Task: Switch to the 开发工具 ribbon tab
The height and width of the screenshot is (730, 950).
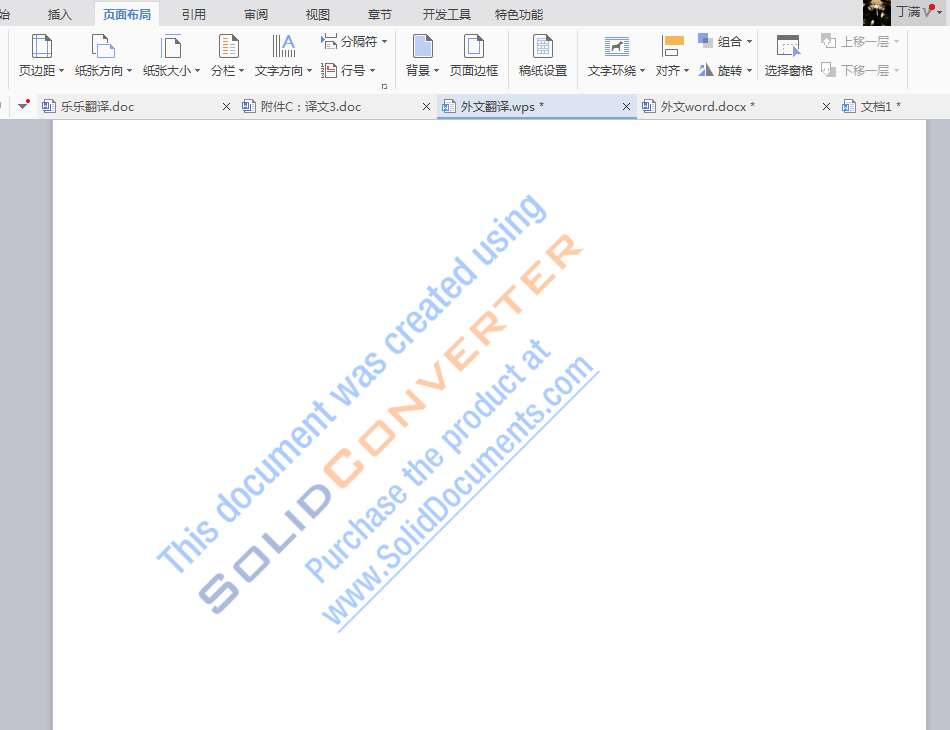Action: (447, 14)
